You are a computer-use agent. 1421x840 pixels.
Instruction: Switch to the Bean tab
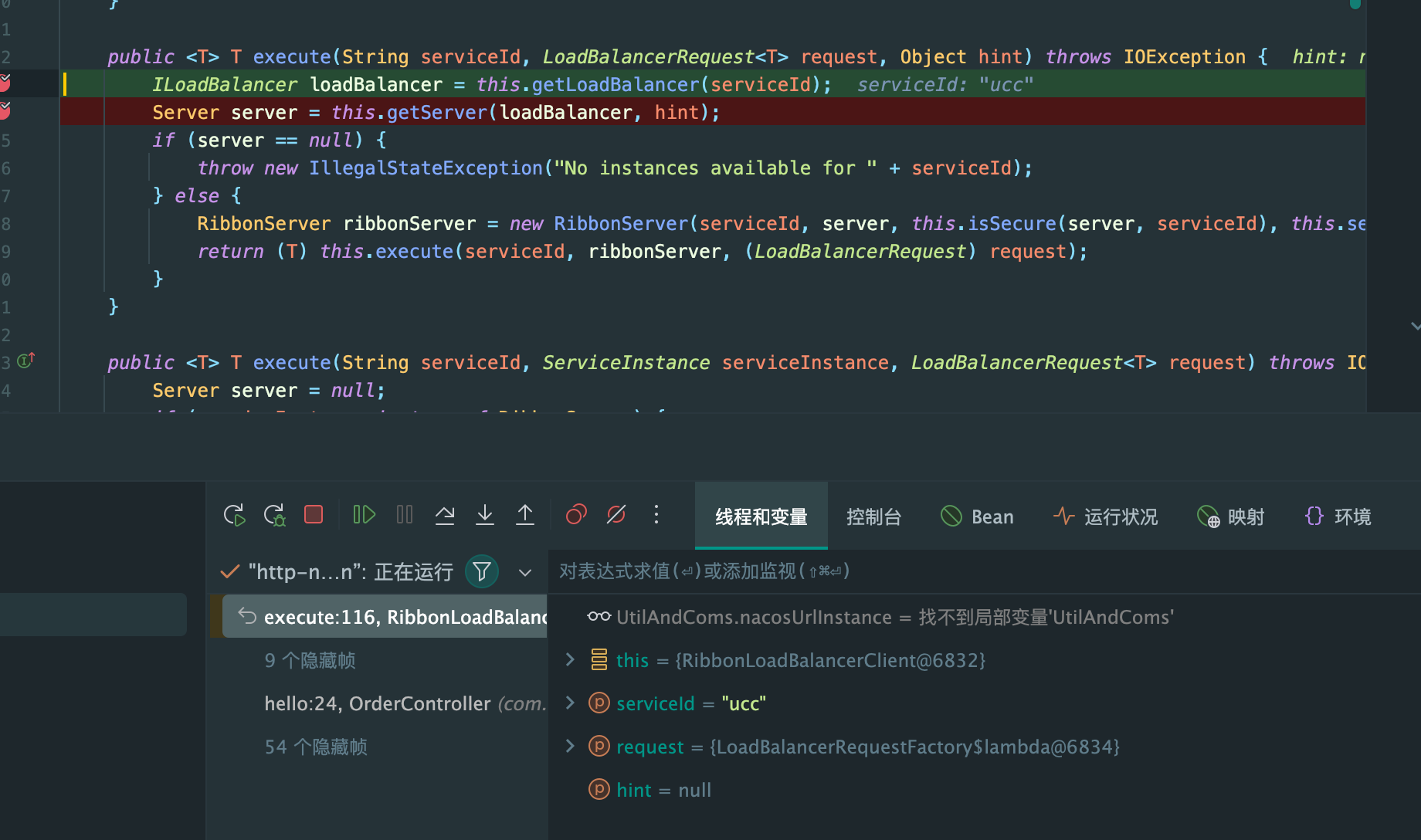pyautogui.click(x=977, y=516)
